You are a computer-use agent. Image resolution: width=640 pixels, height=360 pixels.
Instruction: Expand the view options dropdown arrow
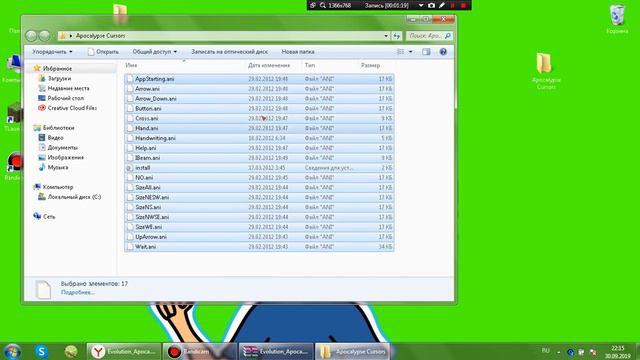(x=411, y=52)
